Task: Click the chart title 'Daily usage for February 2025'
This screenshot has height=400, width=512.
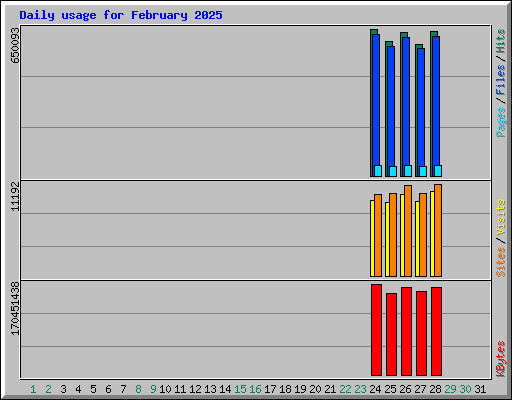Action: pos(121,15)
